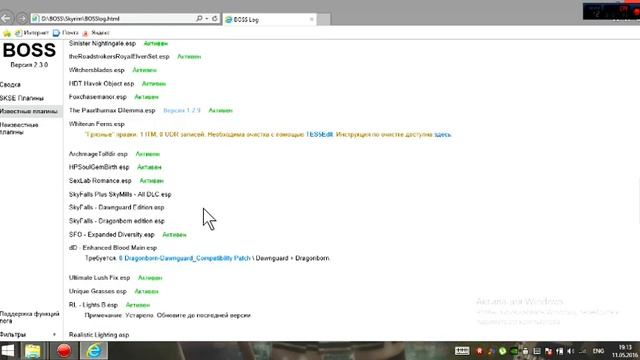The image size is (640, 360).
Task: Open File Explorer from the taskbar
Action: tap(33, 351)
